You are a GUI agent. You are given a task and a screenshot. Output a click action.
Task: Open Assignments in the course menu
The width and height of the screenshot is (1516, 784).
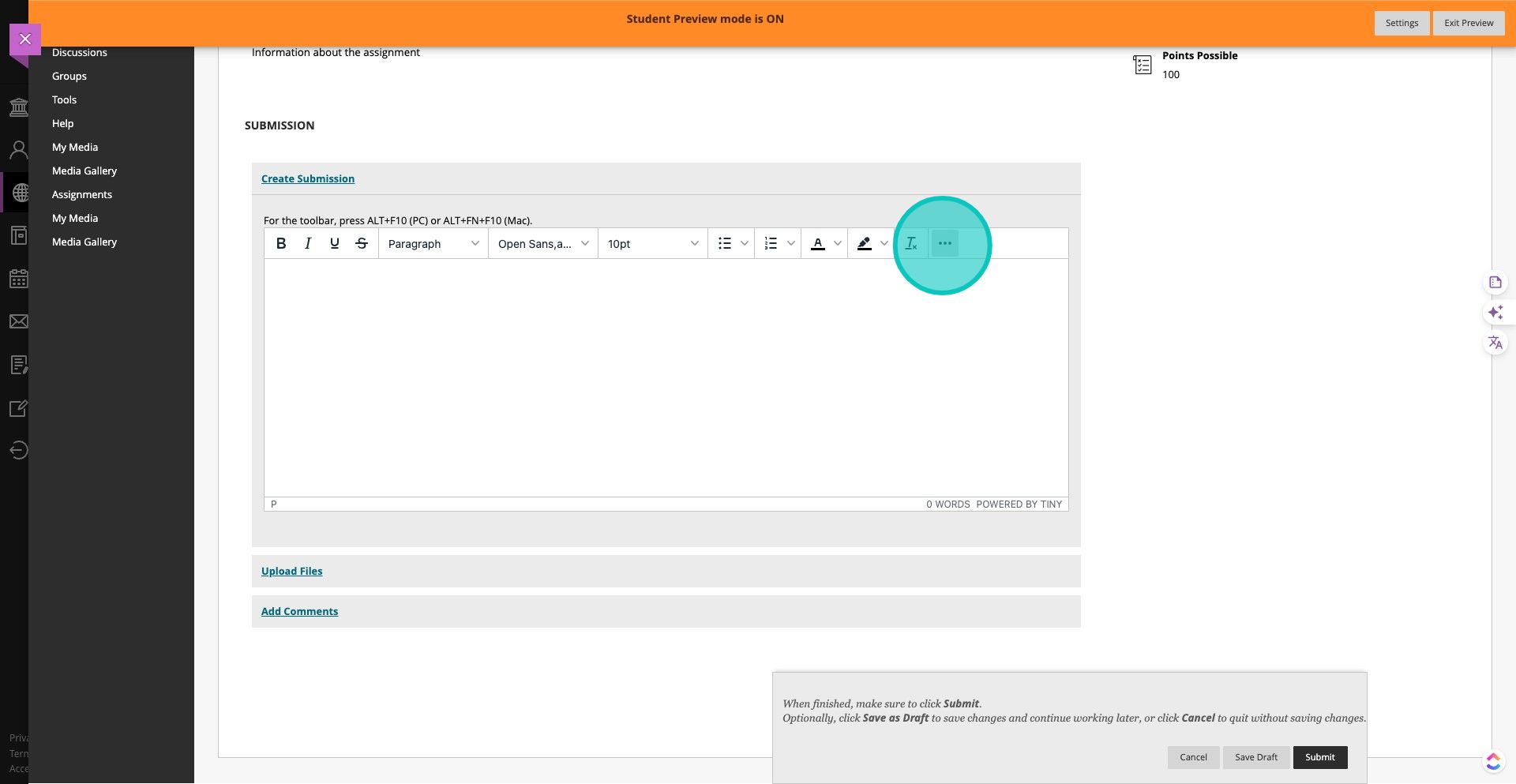[x=82, y=195]
